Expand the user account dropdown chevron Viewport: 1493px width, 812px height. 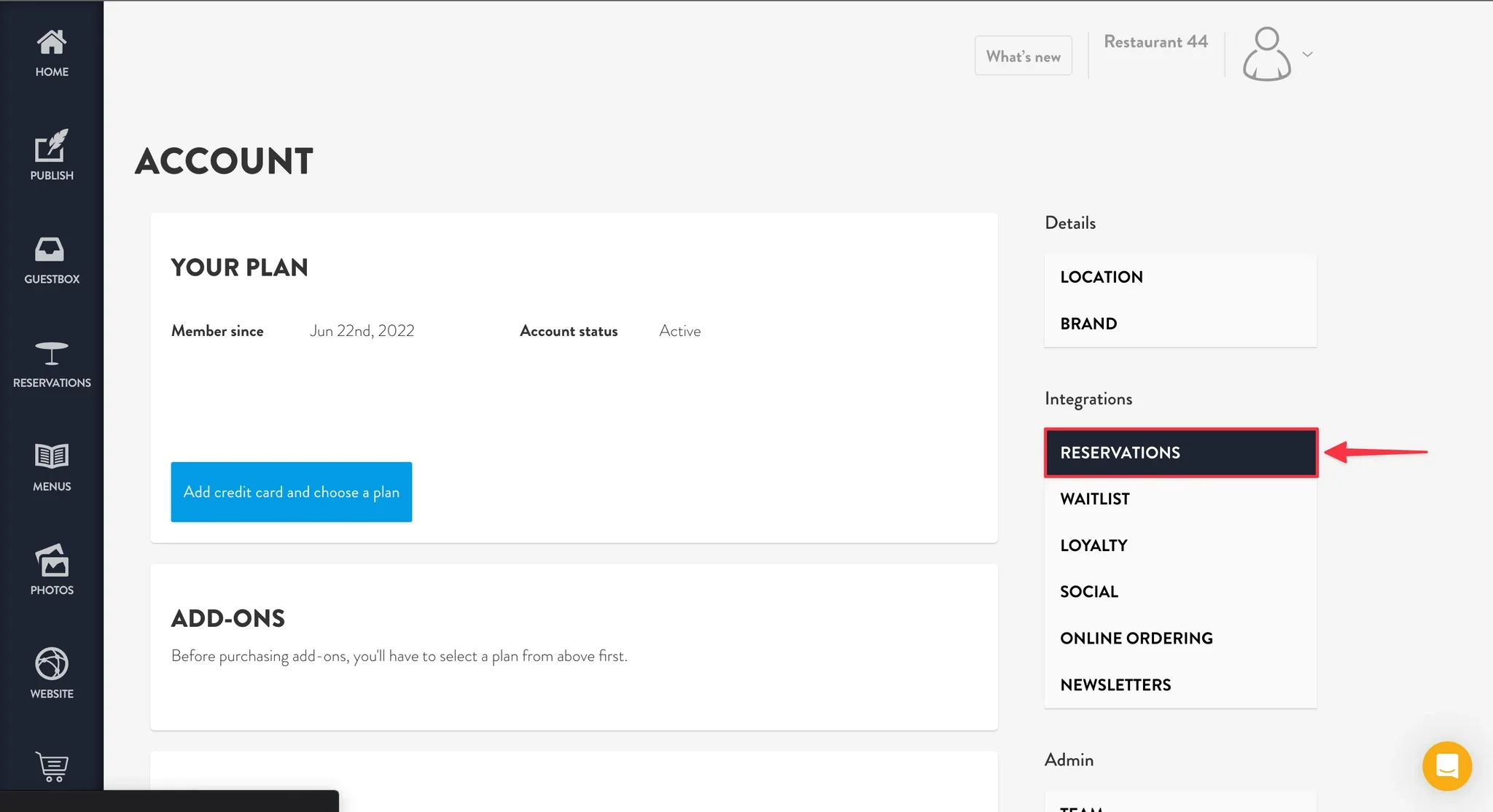pos(1308,54)
